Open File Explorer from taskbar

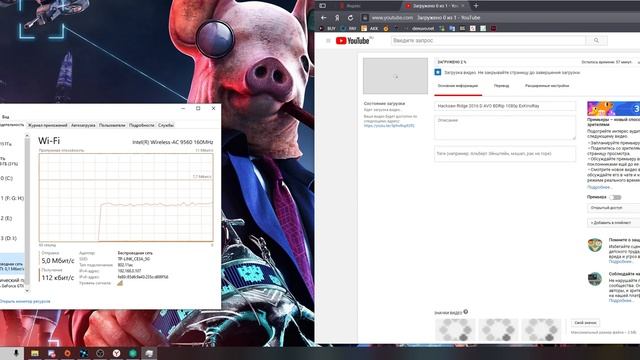click(35, 353)
